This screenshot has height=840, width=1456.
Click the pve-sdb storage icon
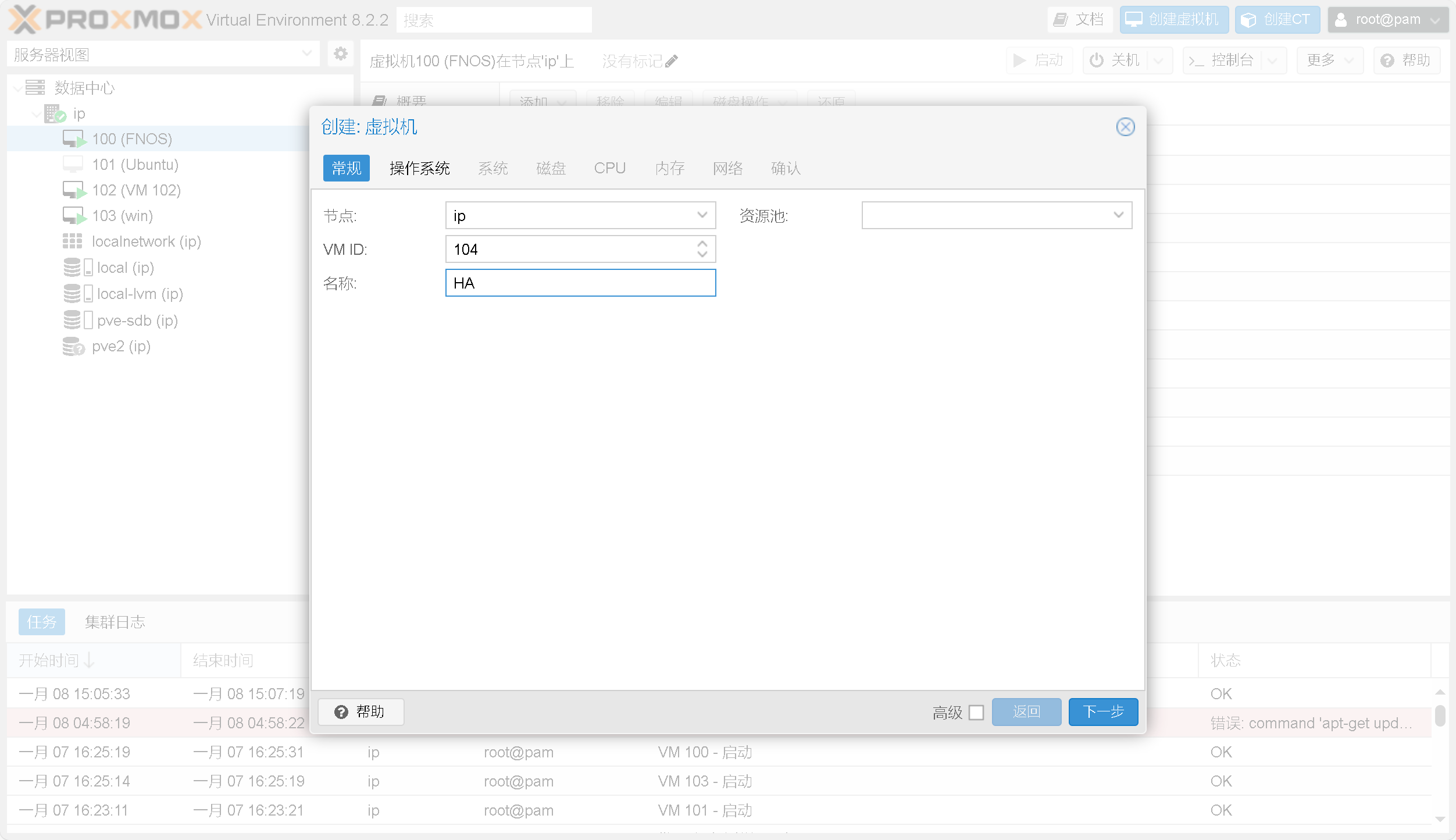pyautogui.click(x=78, y=320)
